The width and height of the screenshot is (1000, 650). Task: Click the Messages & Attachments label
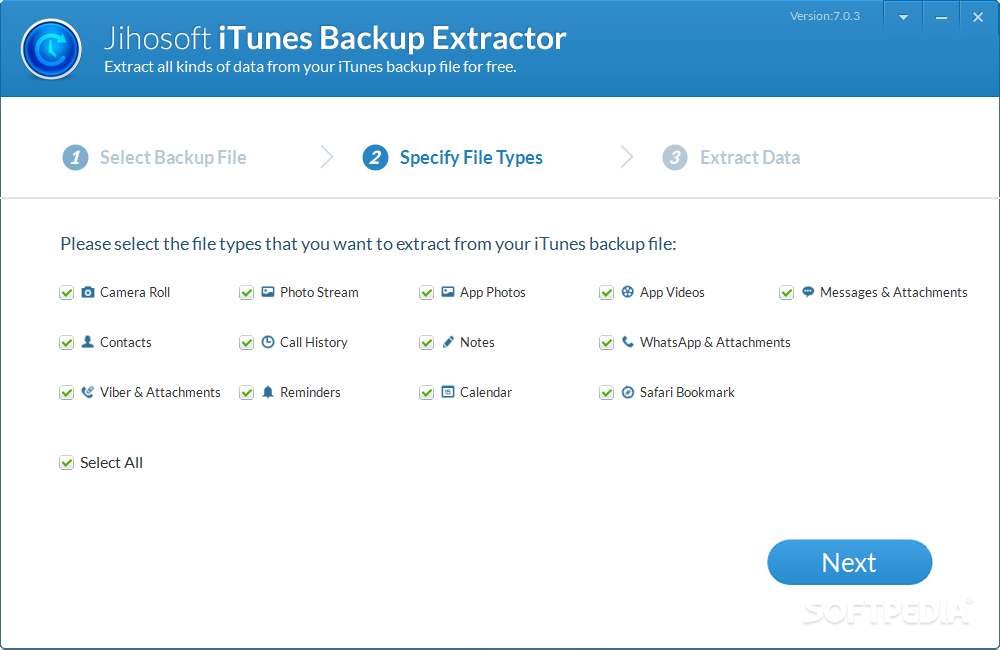pyautogui.click(x=893, y=292)
